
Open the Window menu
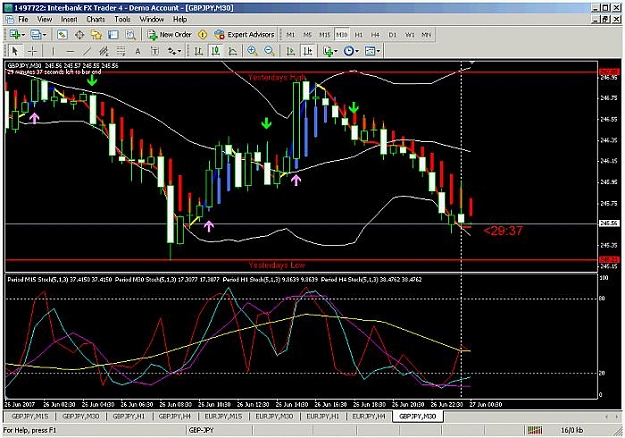151,19
